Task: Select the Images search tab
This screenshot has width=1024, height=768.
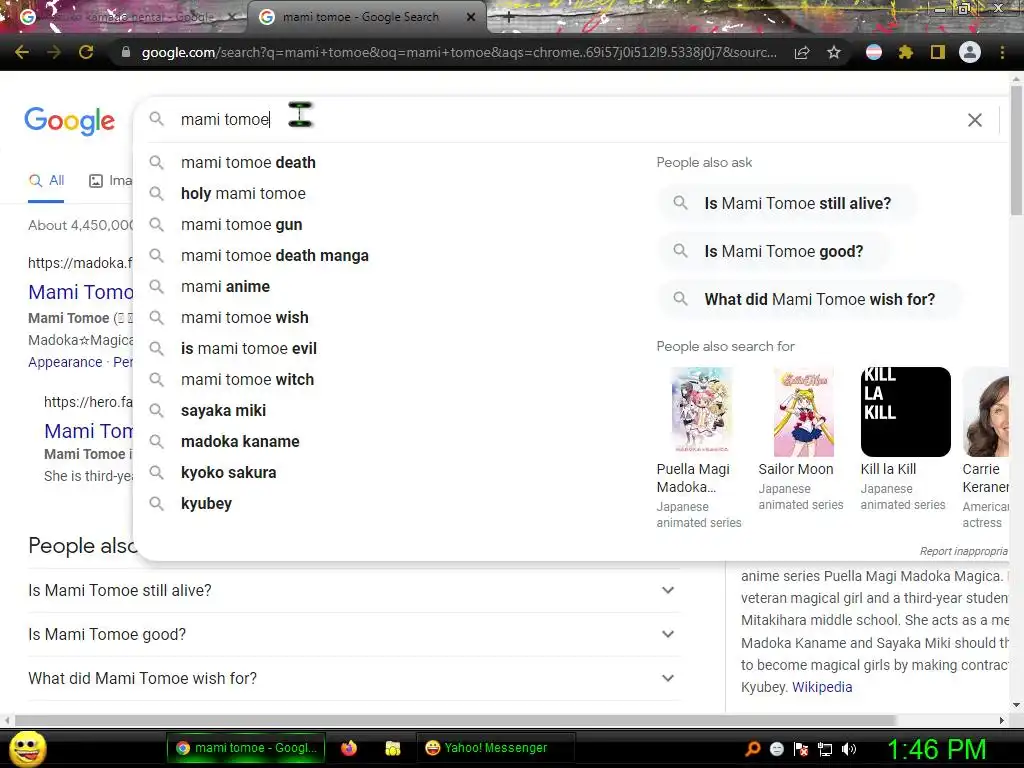Action: click(110, 181)
